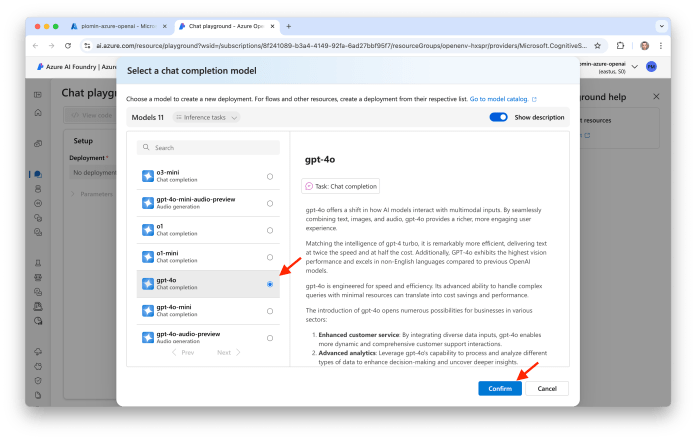Click the search magnifier icon
Image resolution: width=696 pixels, height=440 pixels.
pos(146,147)
